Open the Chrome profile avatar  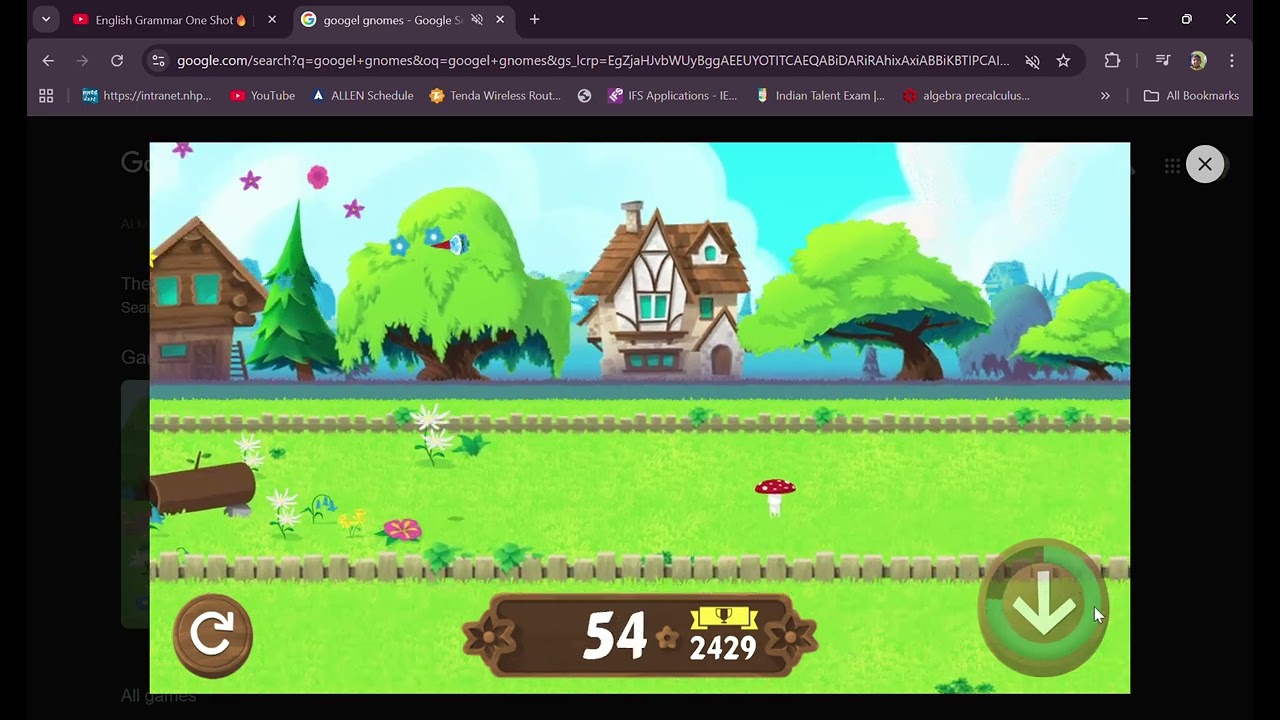[1197, 61]
